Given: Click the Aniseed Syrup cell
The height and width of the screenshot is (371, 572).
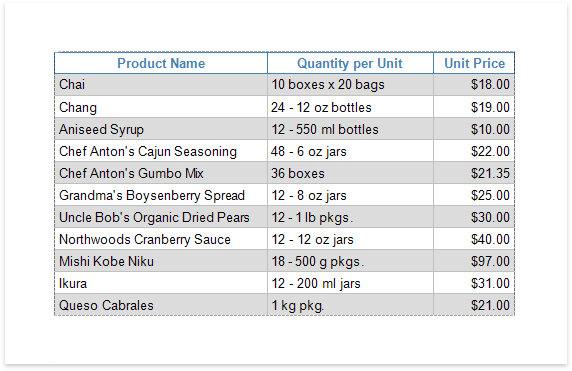Looking at the screenshot, I should click(x=161, y=129).
